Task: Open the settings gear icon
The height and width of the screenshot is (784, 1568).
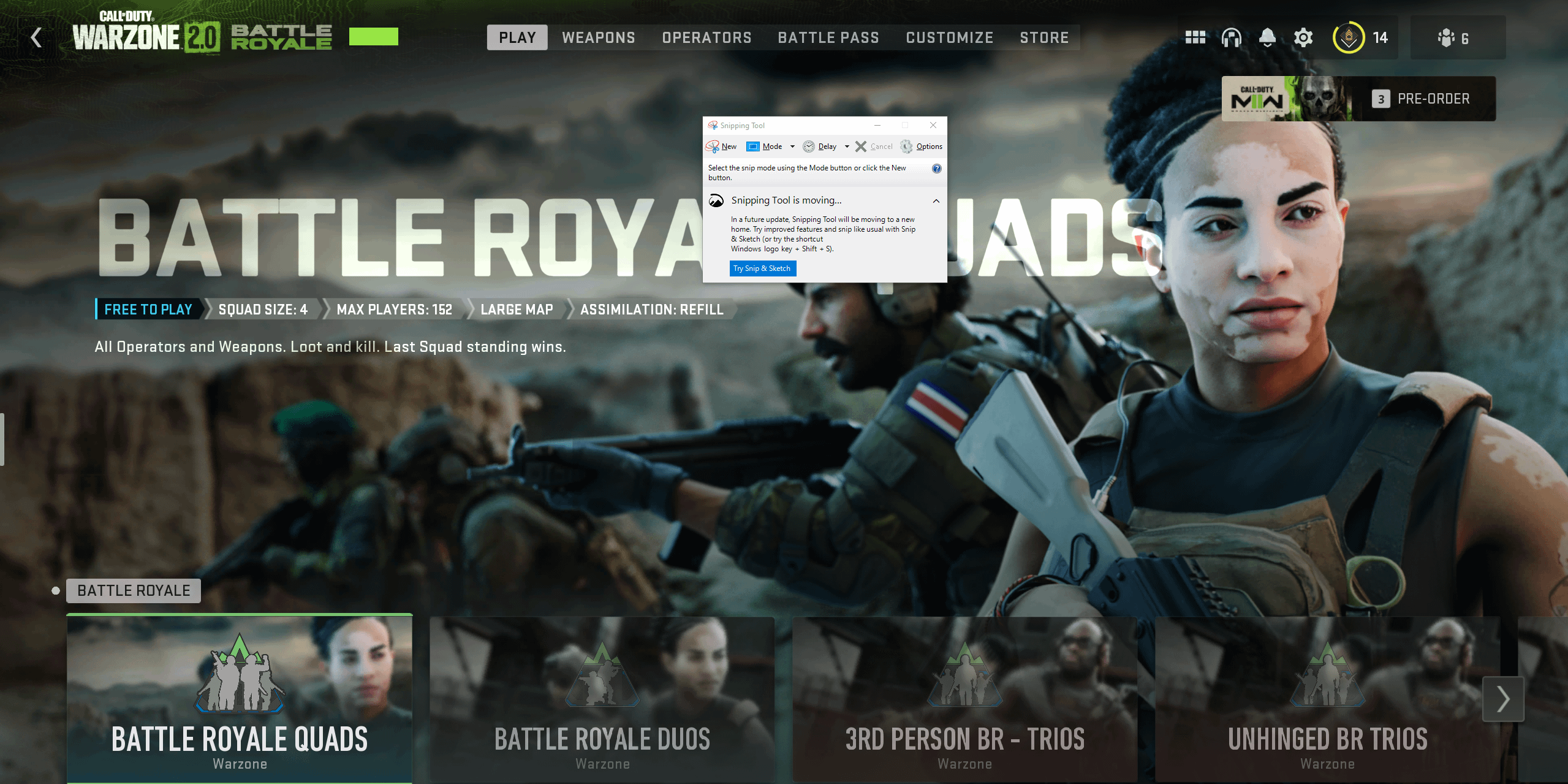Action: coord(1303,37)
